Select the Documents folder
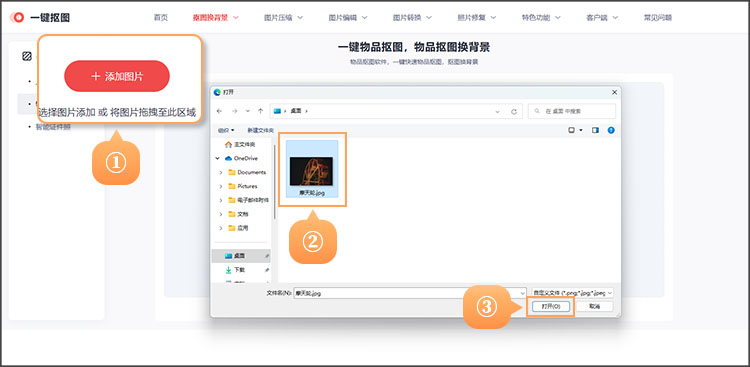This screenshot has height=367, width=750. point(247,172)
